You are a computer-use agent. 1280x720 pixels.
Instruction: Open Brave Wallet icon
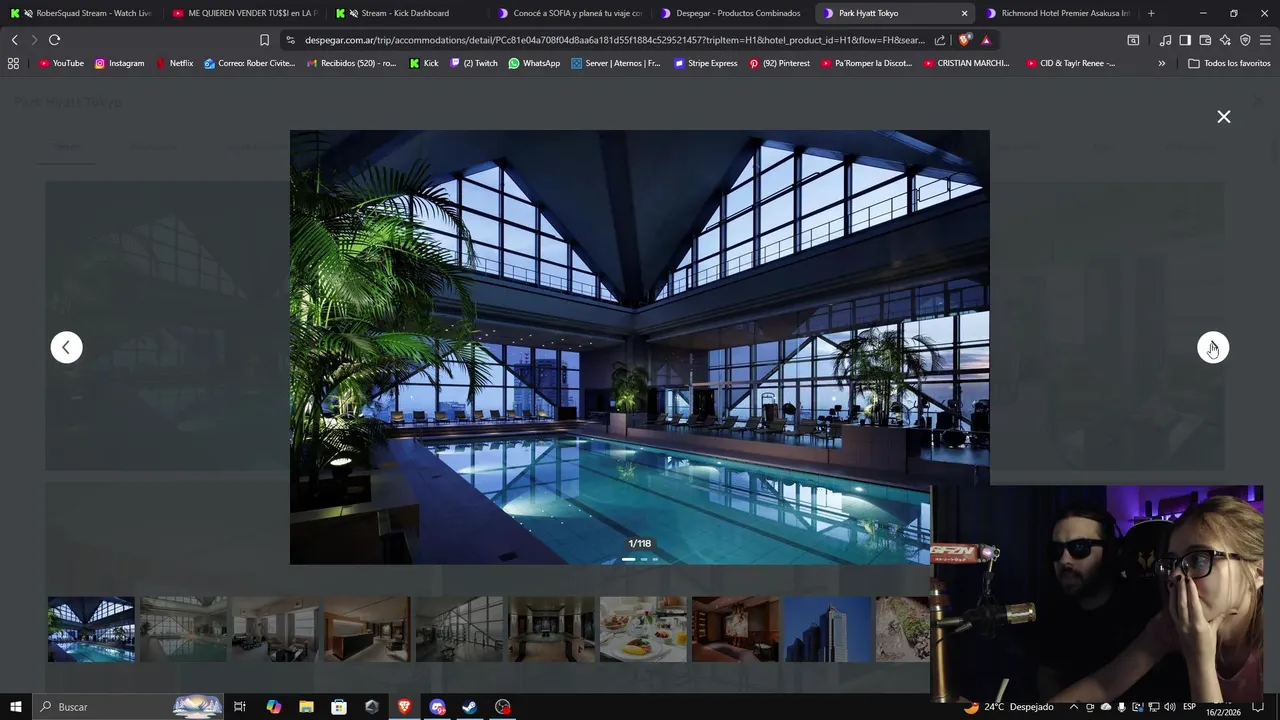click(x=1205, y=40)
